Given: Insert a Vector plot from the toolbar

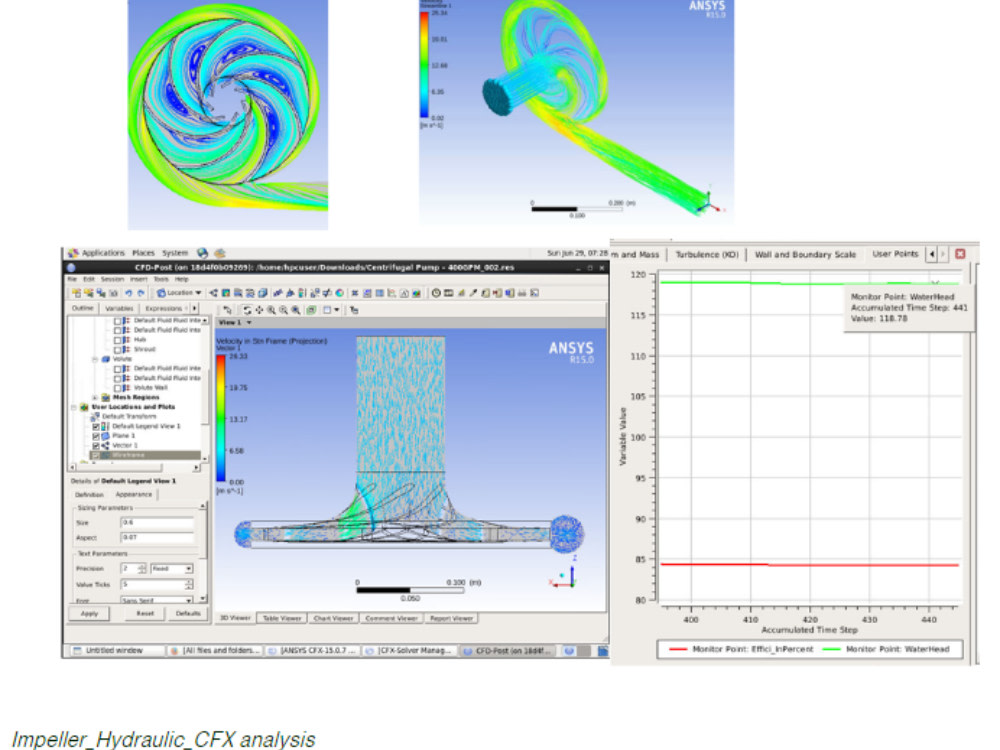Looking at the screenshot, I should pos(214,293).
